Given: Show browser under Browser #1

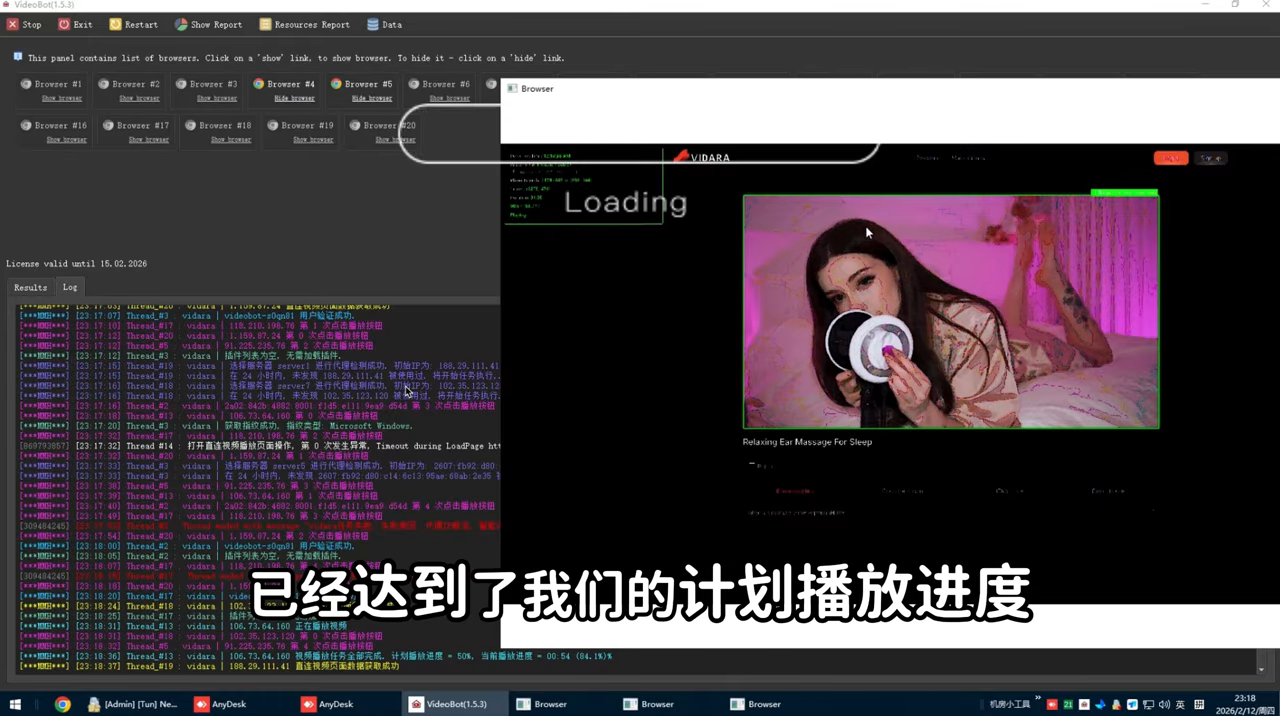Looking at the screenshot, I should pos(62,98).
